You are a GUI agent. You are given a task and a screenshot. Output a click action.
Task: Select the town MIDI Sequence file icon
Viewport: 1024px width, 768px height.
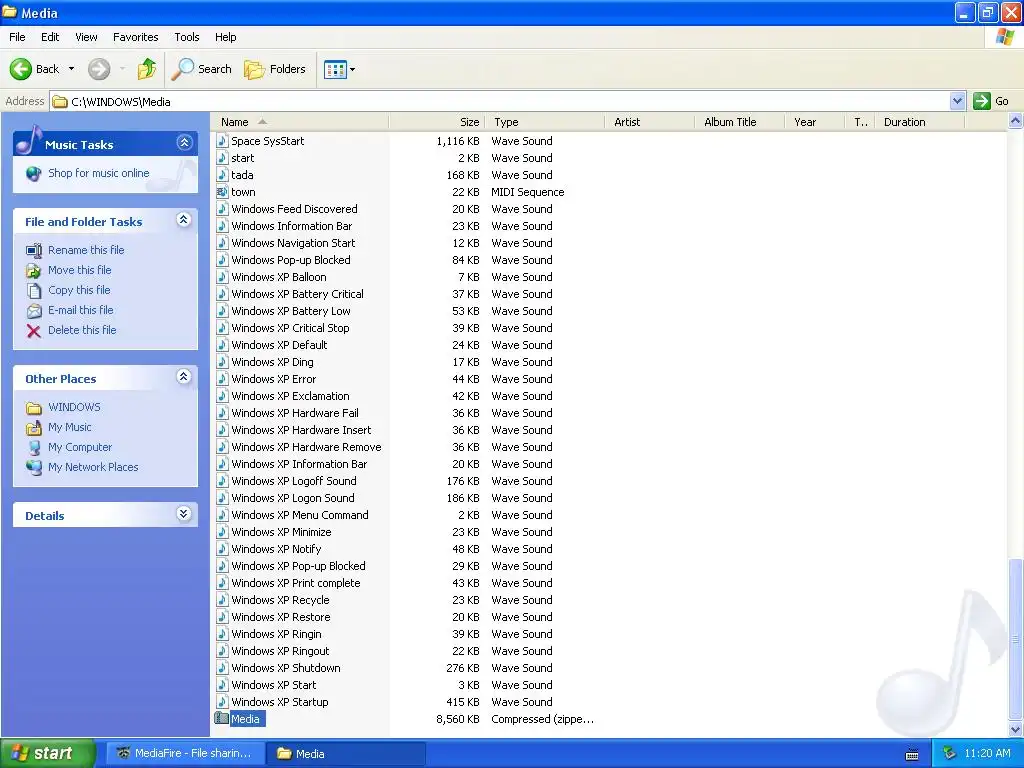pos(222,192)
